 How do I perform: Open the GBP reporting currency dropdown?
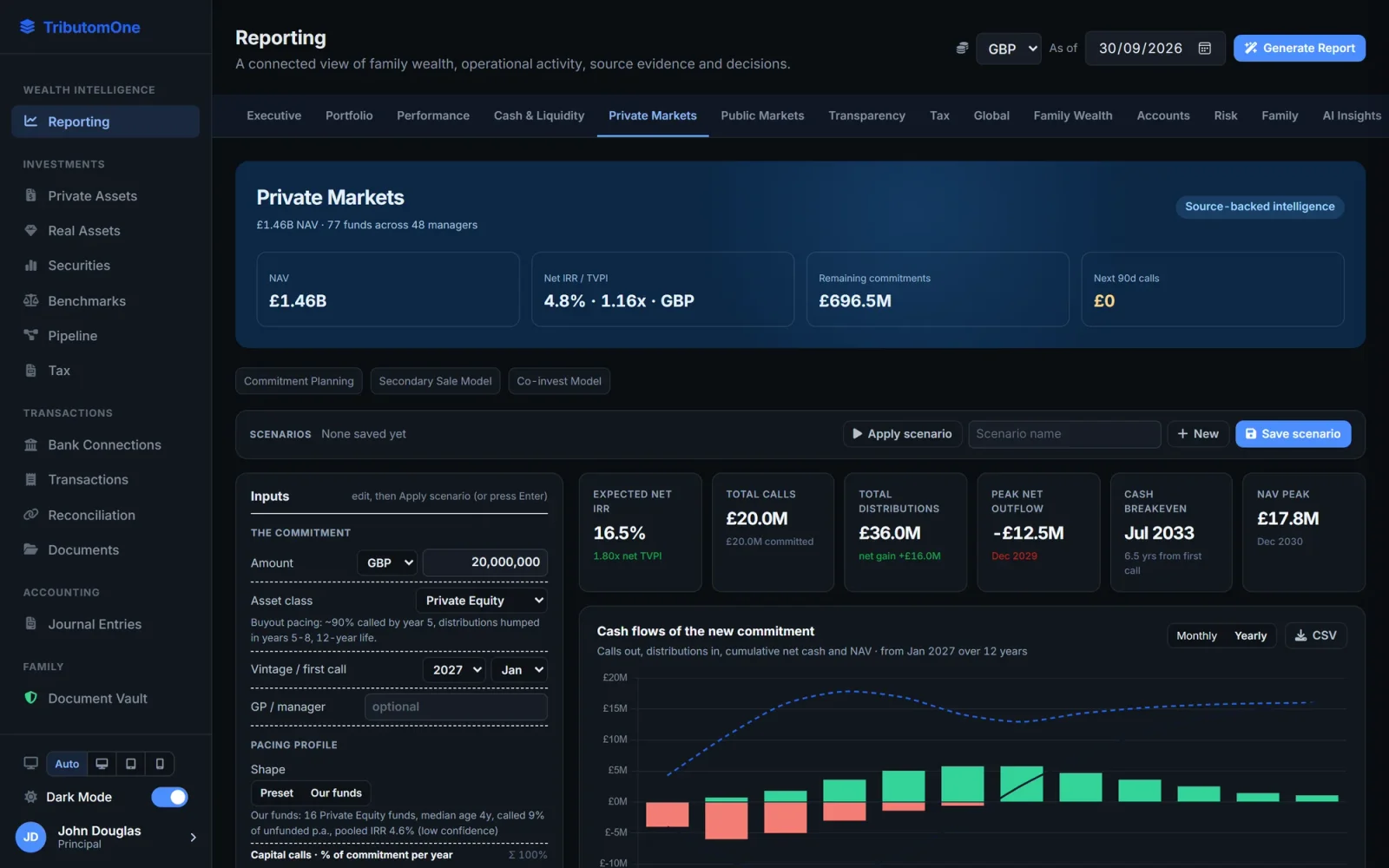click(x=1009, y=49)
